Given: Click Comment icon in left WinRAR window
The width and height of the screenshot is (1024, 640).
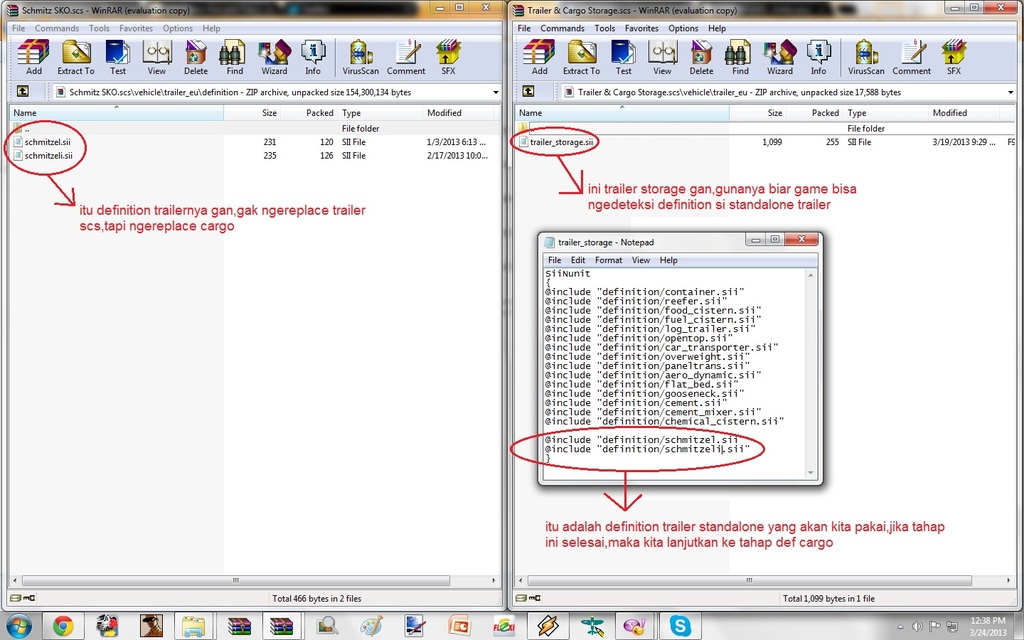Looking at the screenshot, I should (x=406, y=57).
